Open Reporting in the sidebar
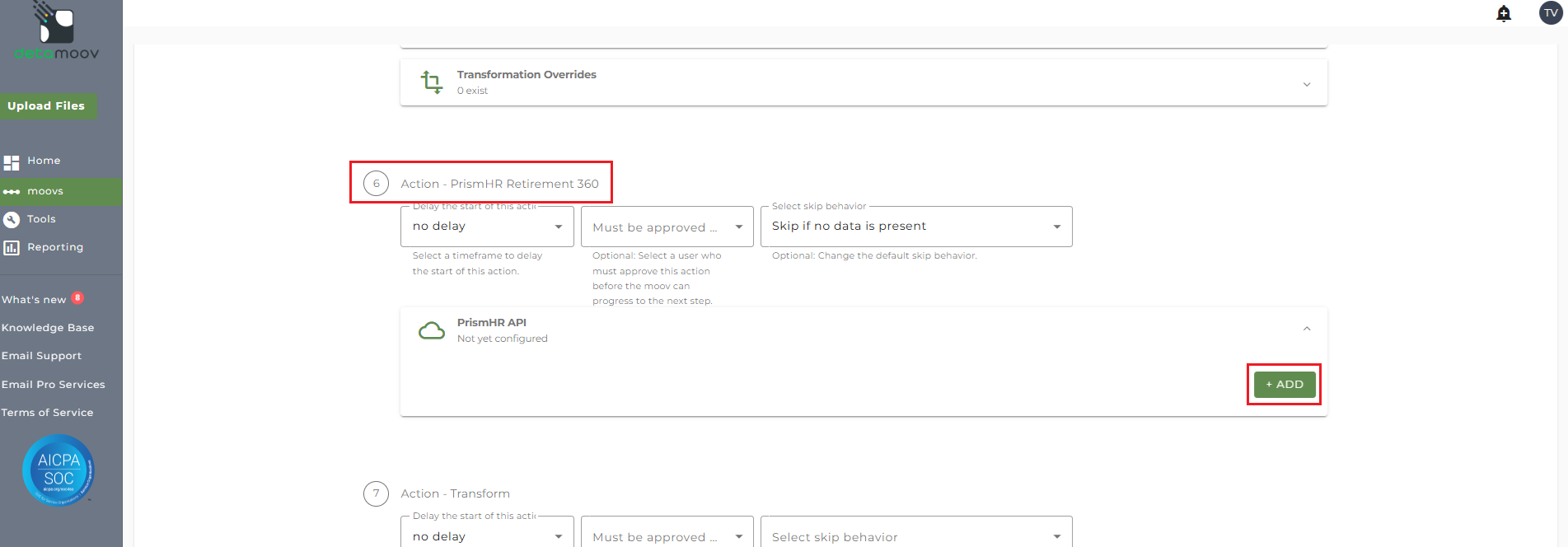 54,247
